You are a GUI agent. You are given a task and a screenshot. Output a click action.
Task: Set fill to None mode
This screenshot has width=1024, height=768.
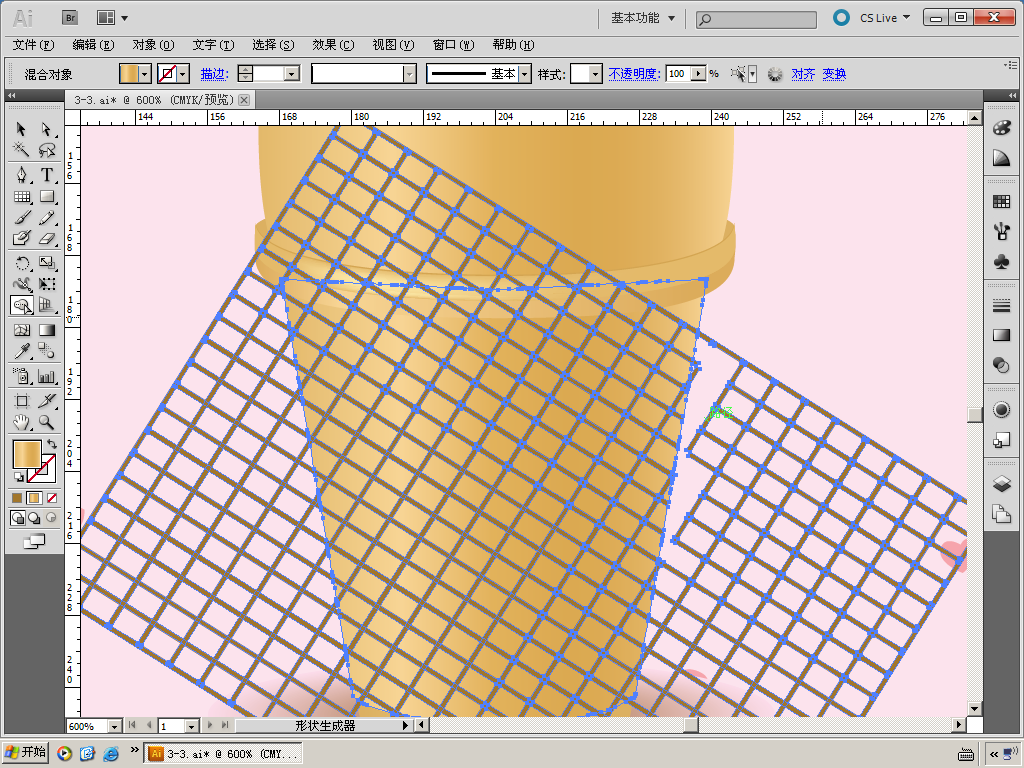pos(52,498)
